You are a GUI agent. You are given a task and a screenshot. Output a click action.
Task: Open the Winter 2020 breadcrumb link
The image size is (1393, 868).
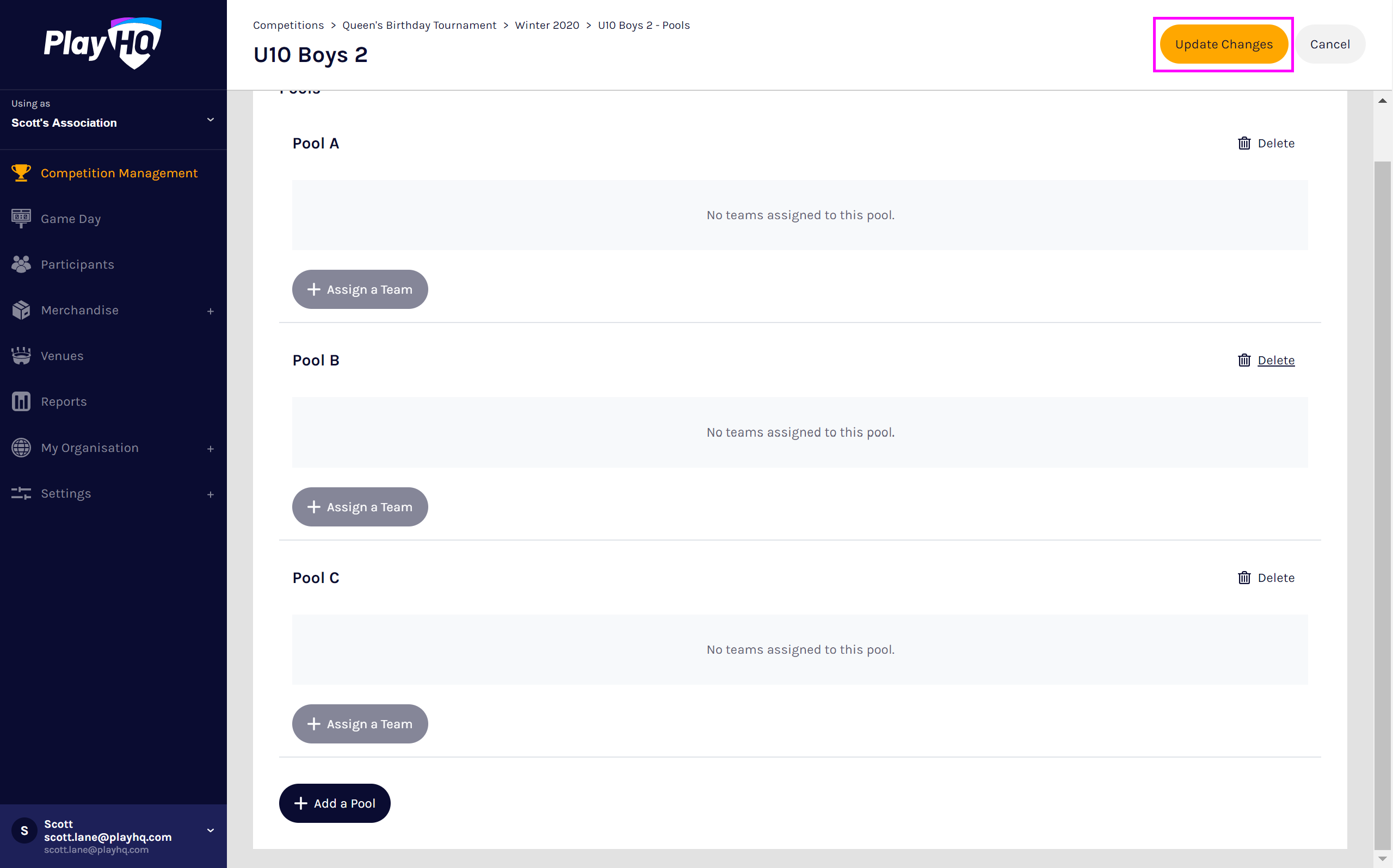click(x=547, y=25)
